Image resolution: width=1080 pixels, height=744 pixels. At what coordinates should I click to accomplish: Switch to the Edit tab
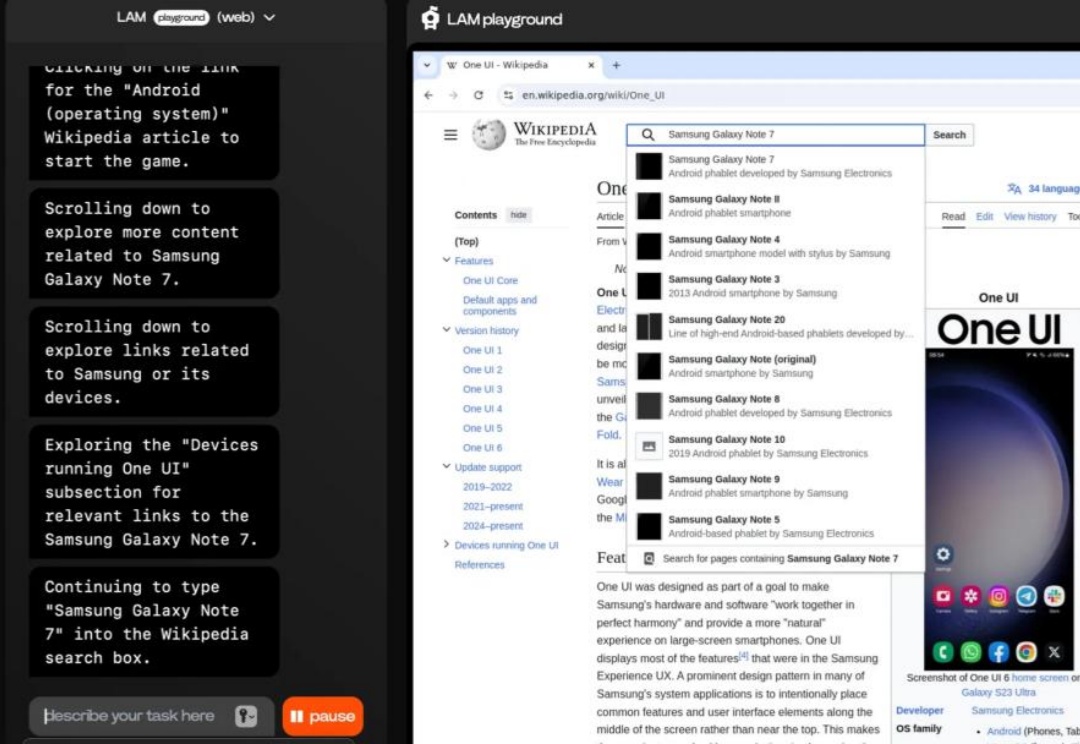[984, 217]
